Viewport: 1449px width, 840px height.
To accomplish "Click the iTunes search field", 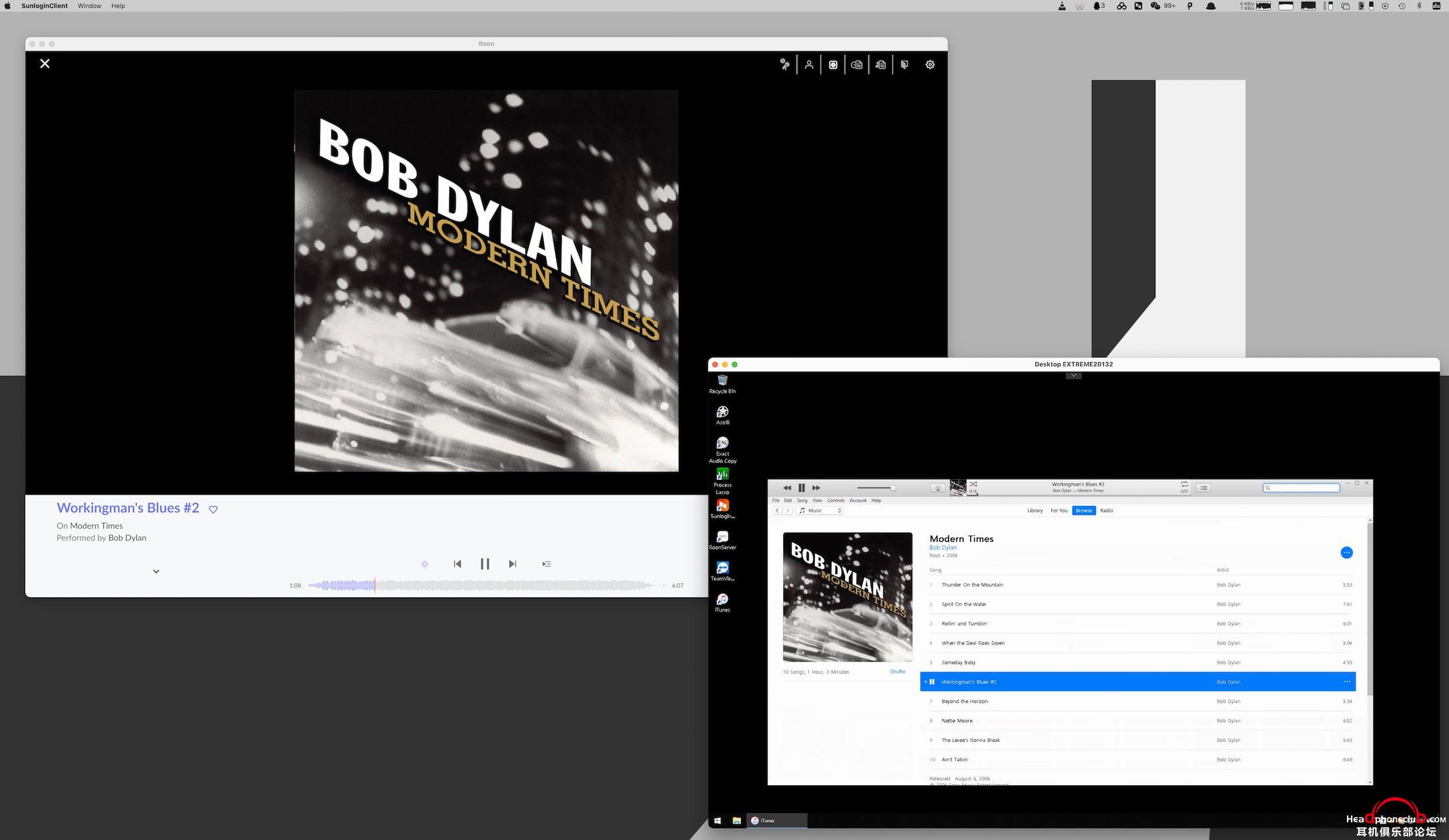I will click(1301, 488).
